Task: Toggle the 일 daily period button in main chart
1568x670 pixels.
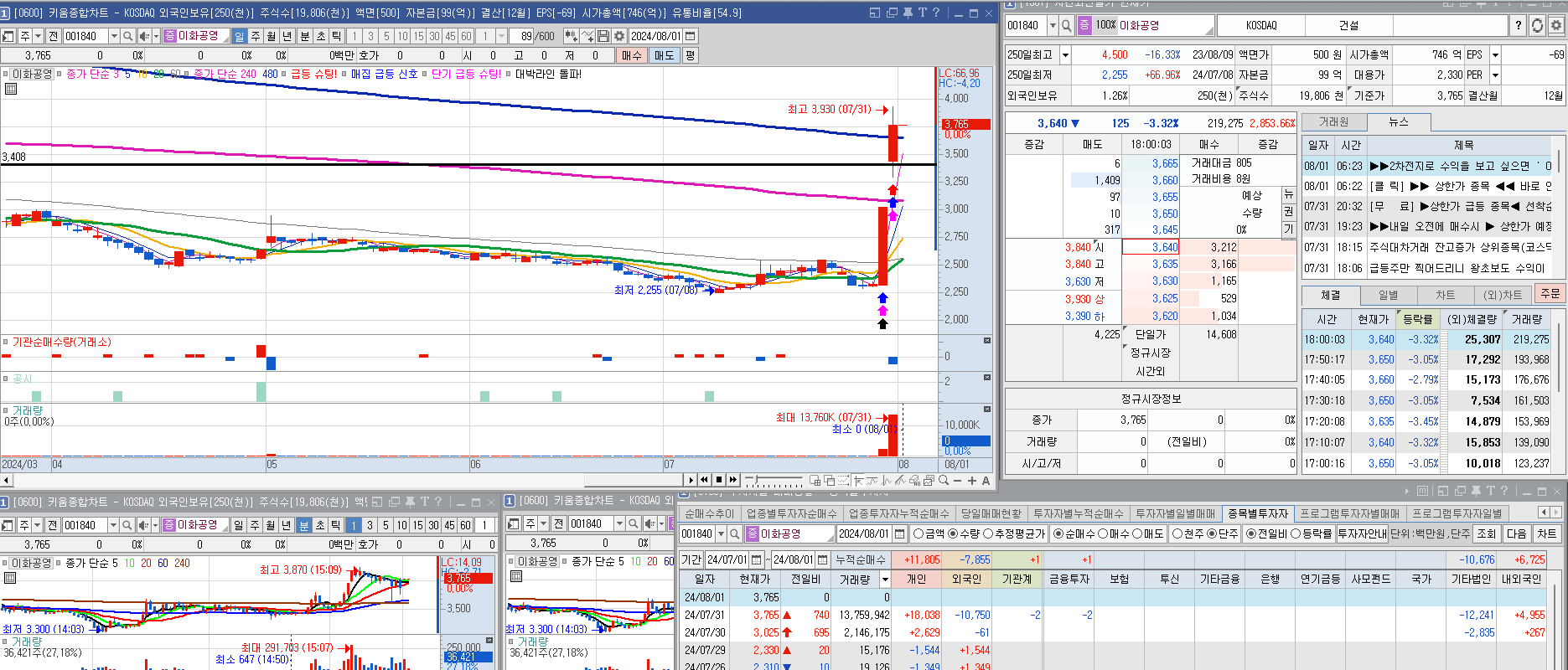Action: [x=240, y=36]
